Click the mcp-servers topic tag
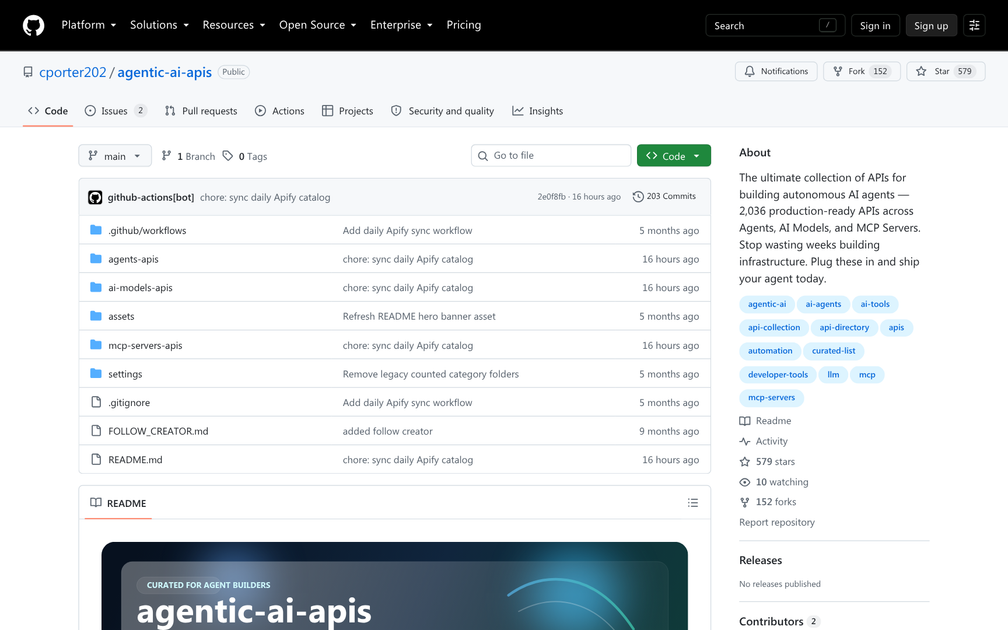The width and height of the screenshot is (1008, 630). coord(771,398)
